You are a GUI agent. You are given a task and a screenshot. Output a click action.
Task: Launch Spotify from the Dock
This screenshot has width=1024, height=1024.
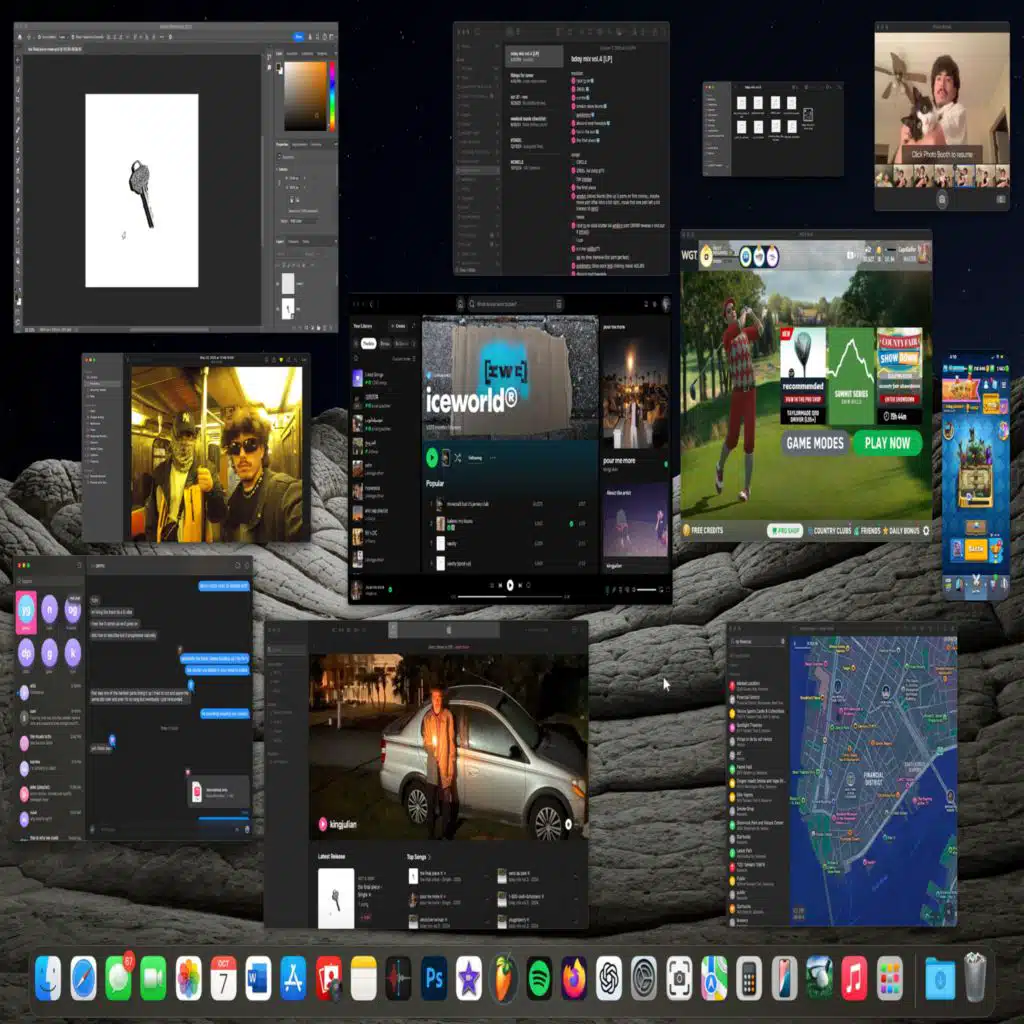[x=539, y=977]
